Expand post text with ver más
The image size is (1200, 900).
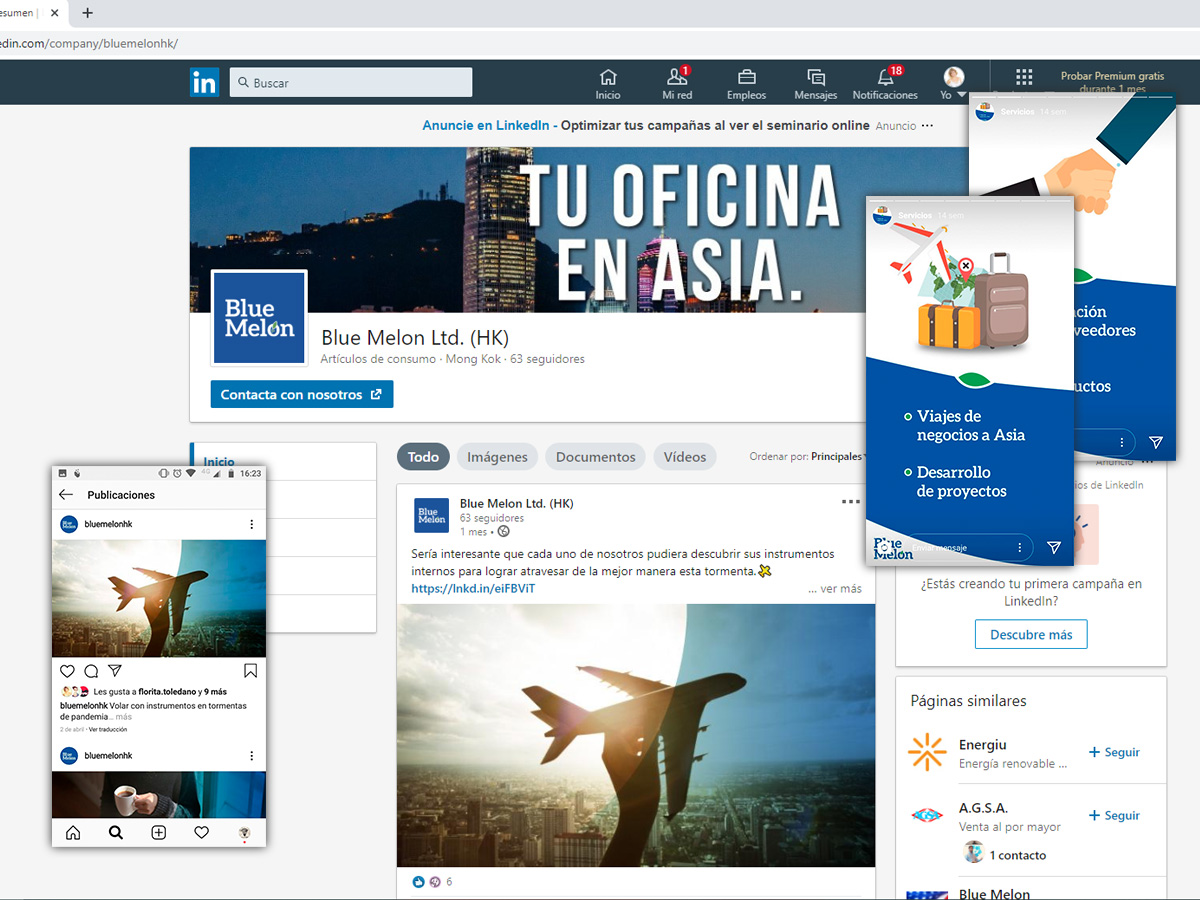coord(835,589)
